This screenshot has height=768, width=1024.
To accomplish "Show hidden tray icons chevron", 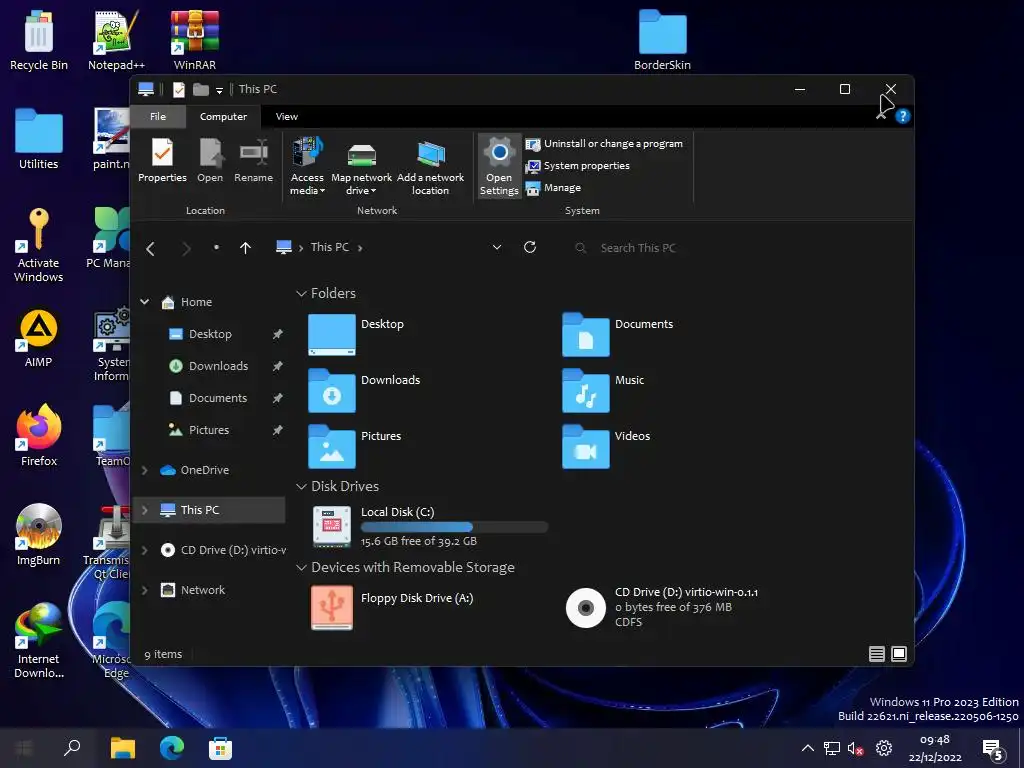I will pyautogui.click(x=808, y=748).
